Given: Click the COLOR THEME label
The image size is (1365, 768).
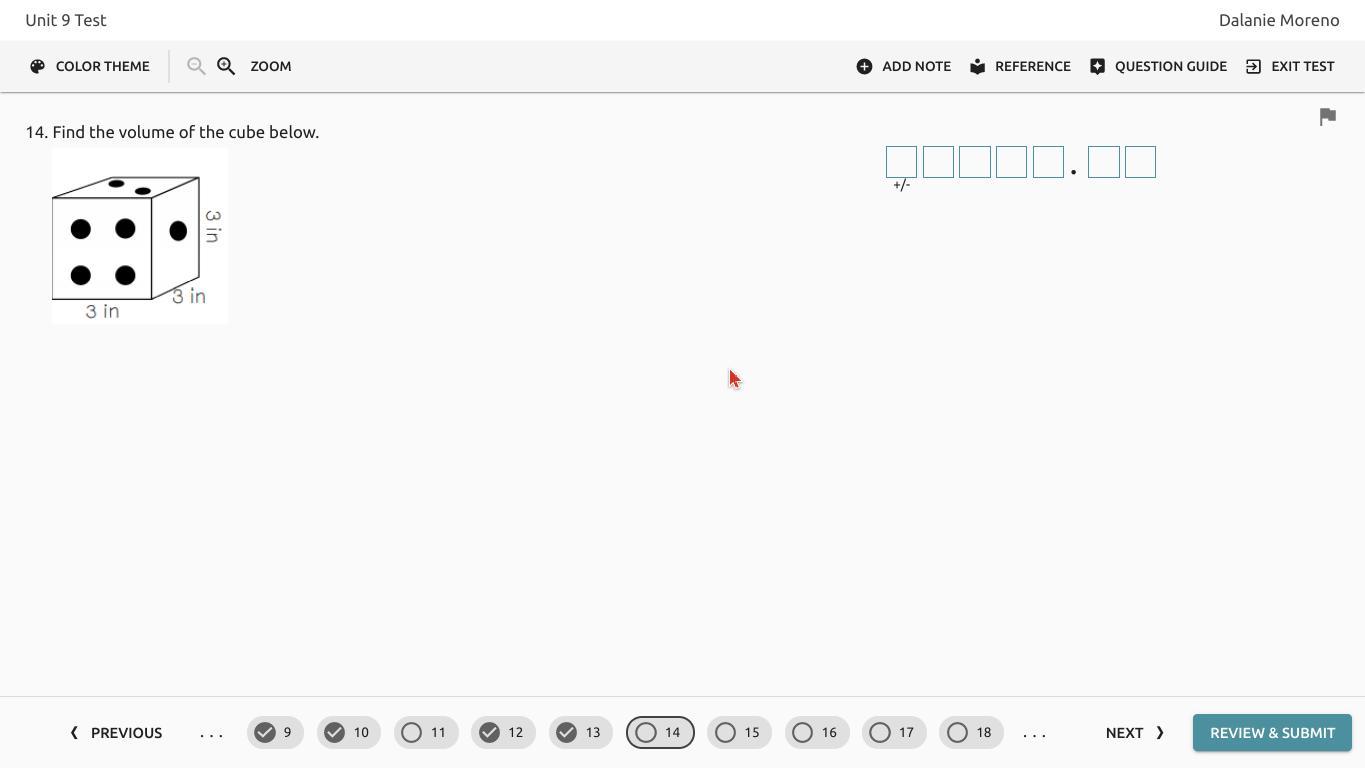Looking at the screenshot, I should tap(103, 66).
